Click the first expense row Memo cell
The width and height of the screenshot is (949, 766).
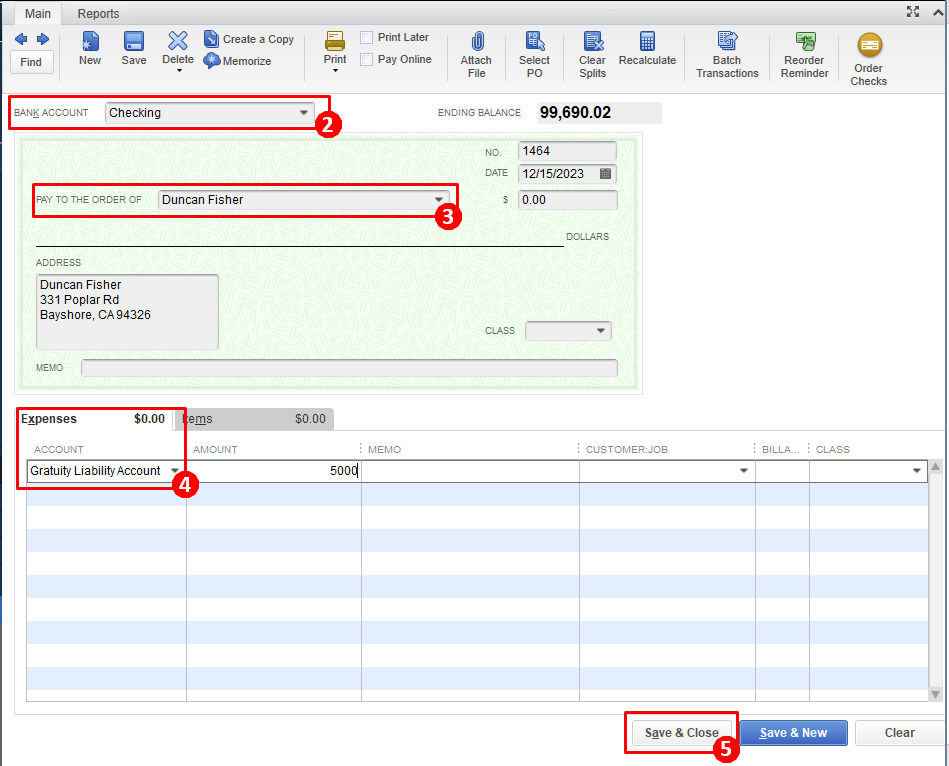click(x=470, y=471)
